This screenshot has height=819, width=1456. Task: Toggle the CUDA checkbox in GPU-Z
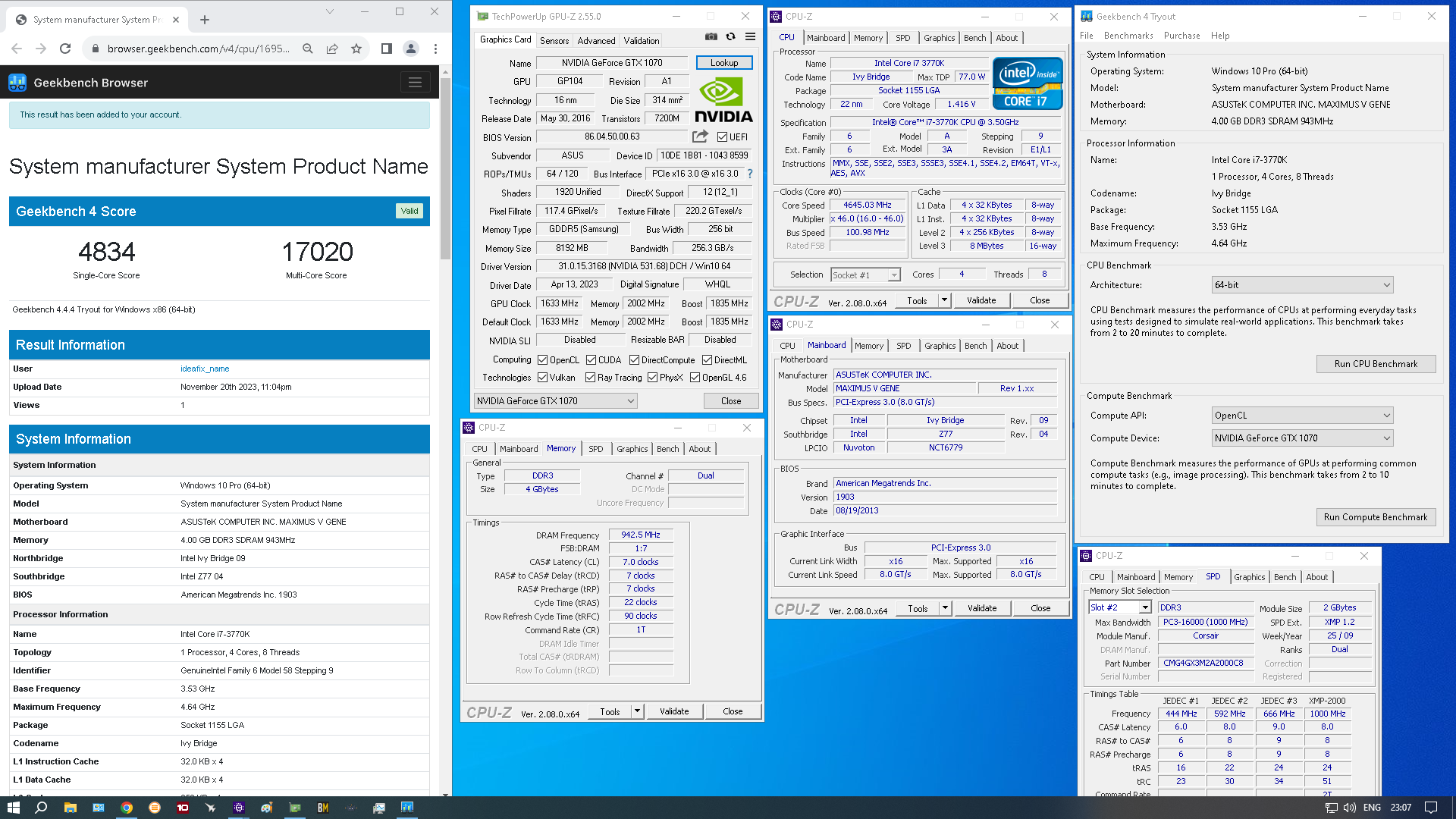(591, 360)
